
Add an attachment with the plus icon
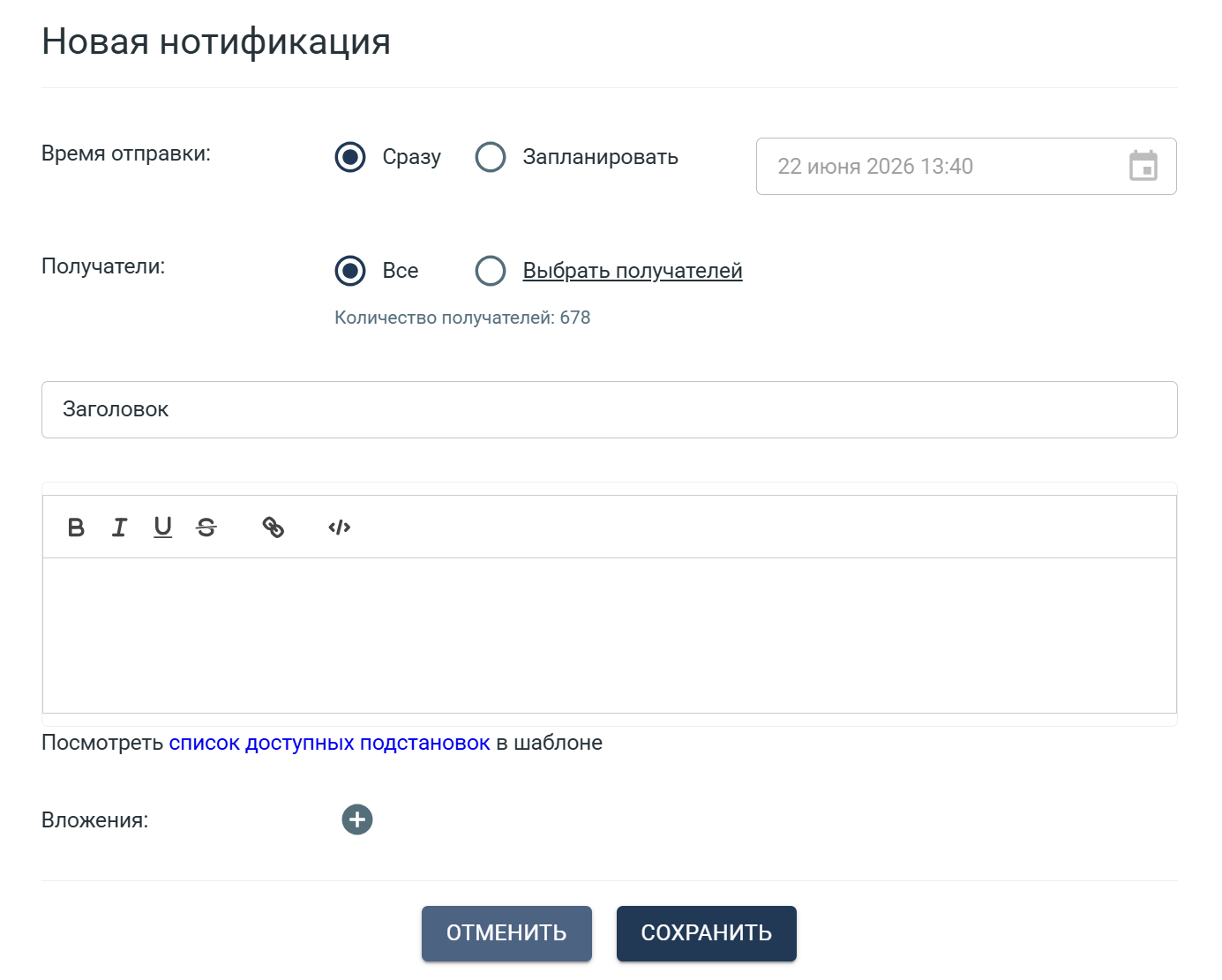[x=357, y=819]
